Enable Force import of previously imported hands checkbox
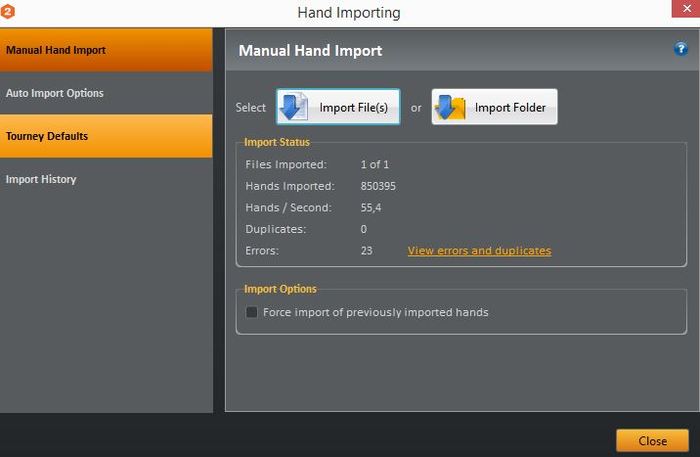Screen dimensions: 700x457 tap(252, 312)
